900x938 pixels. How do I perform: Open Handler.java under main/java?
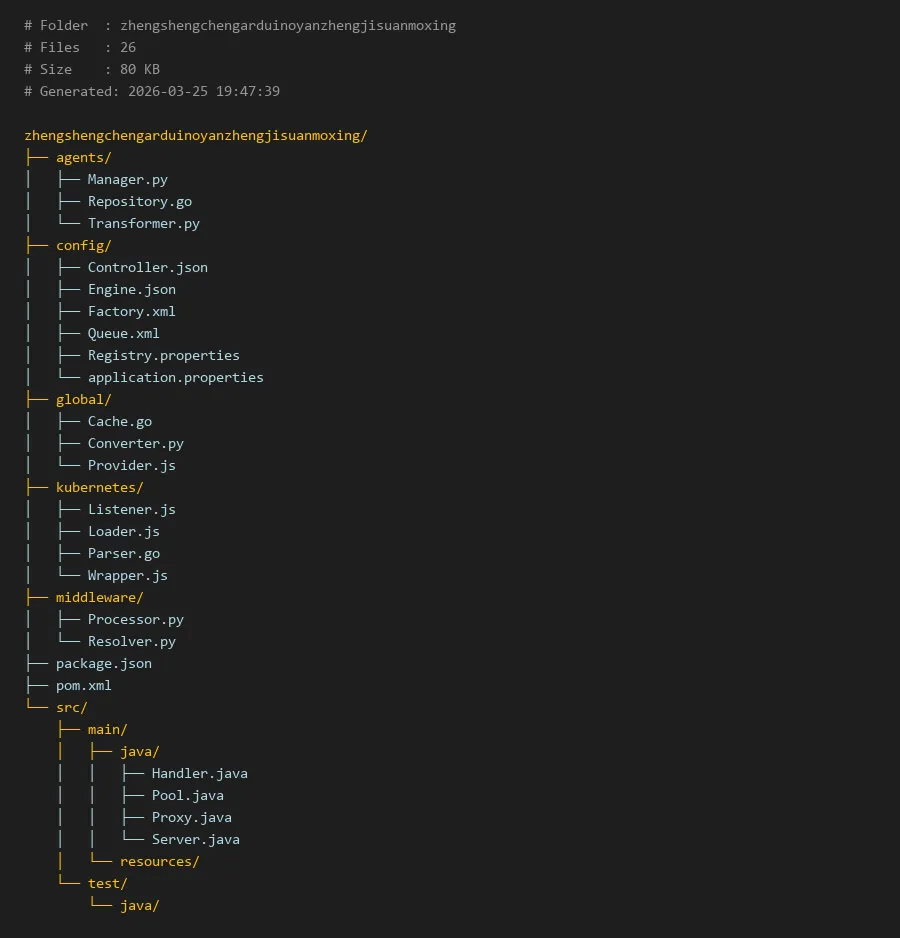click(x=199, y=773)
